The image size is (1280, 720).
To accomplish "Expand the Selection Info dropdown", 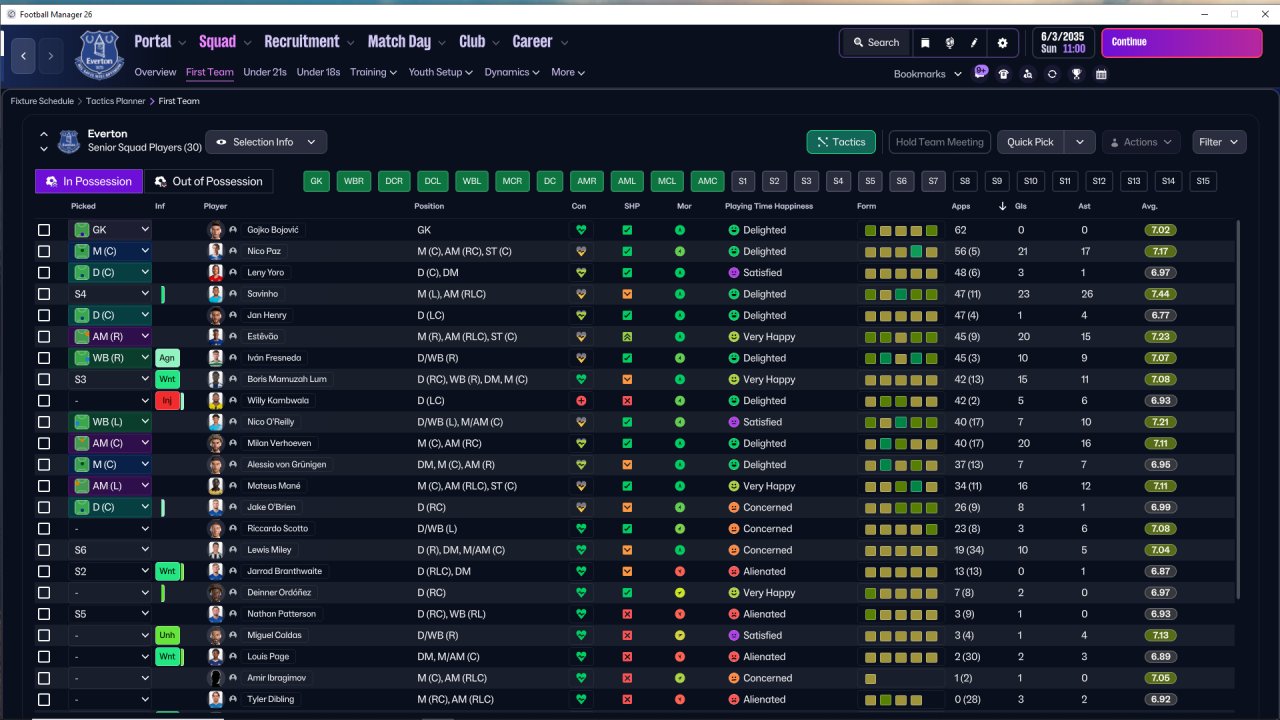I will 266,142.
